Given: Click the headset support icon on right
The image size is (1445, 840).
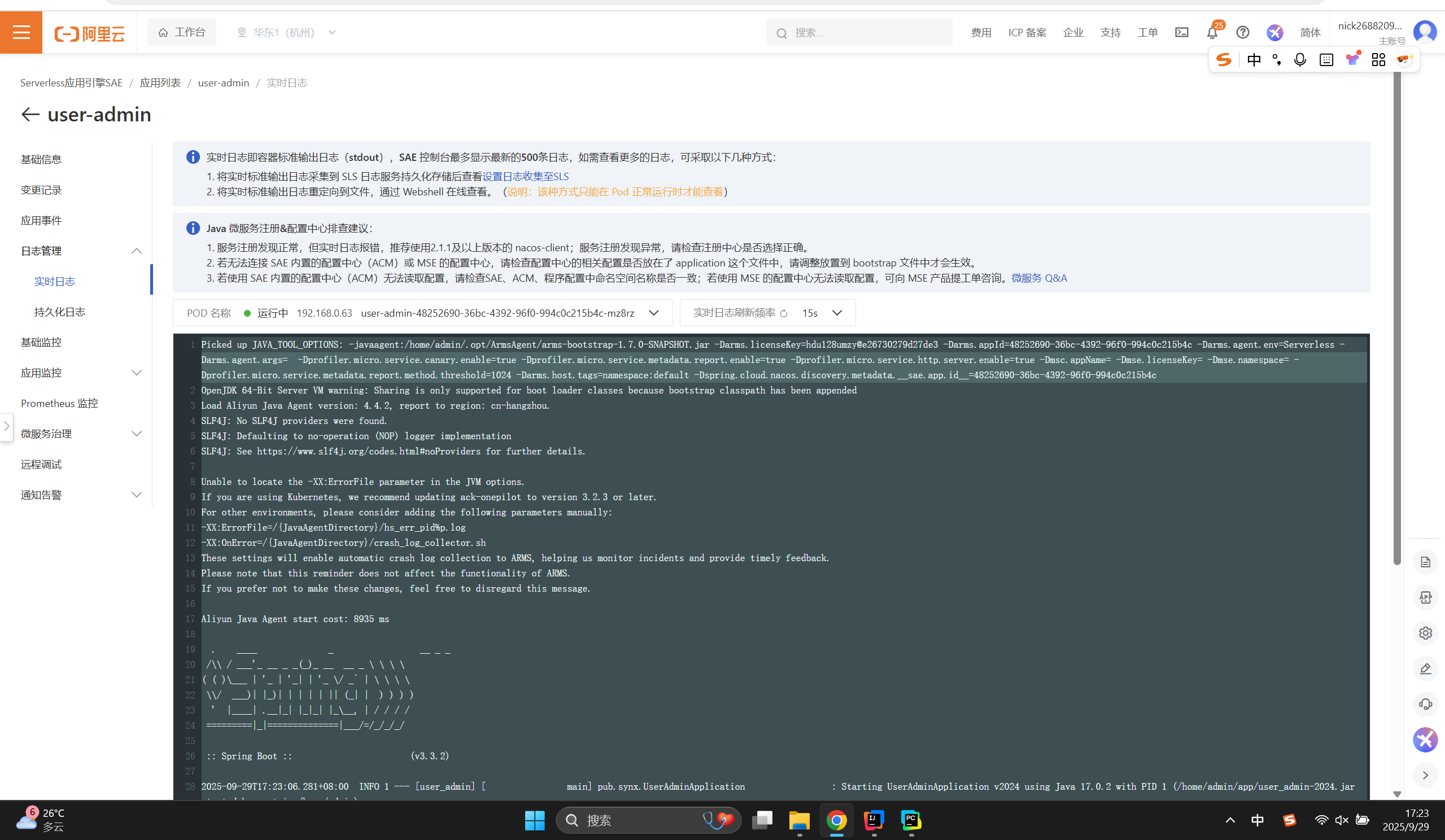Looking at the screenshot, I should coord(1425,704).
